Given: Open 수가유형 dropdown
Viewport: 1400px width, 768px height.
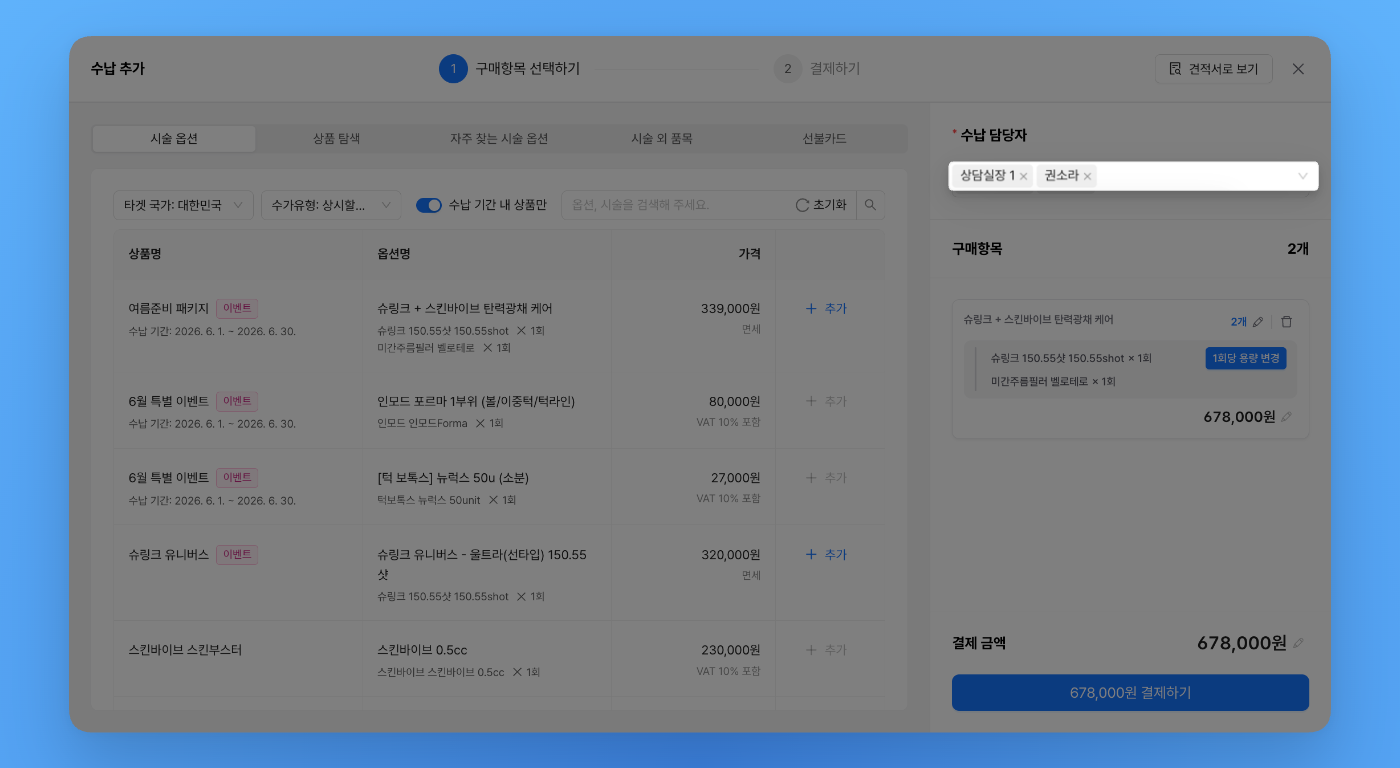Looking at the screenshot, I should click(x=330, y=205).
